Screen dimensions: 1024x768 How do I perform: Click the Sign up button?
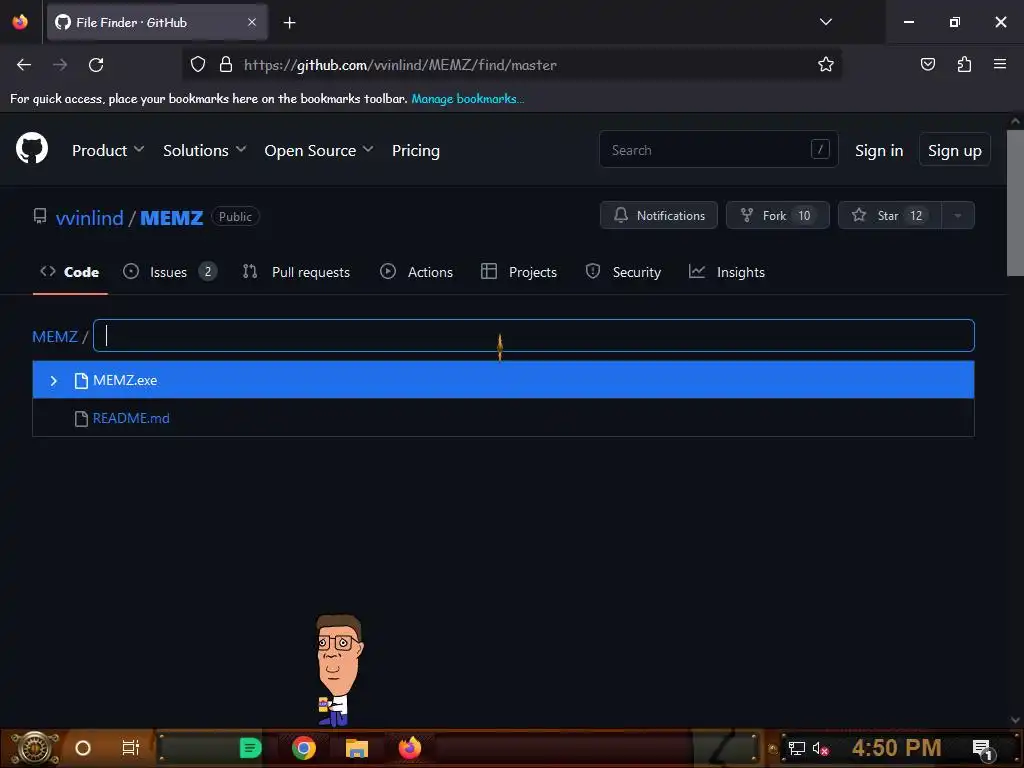[954, 150]
